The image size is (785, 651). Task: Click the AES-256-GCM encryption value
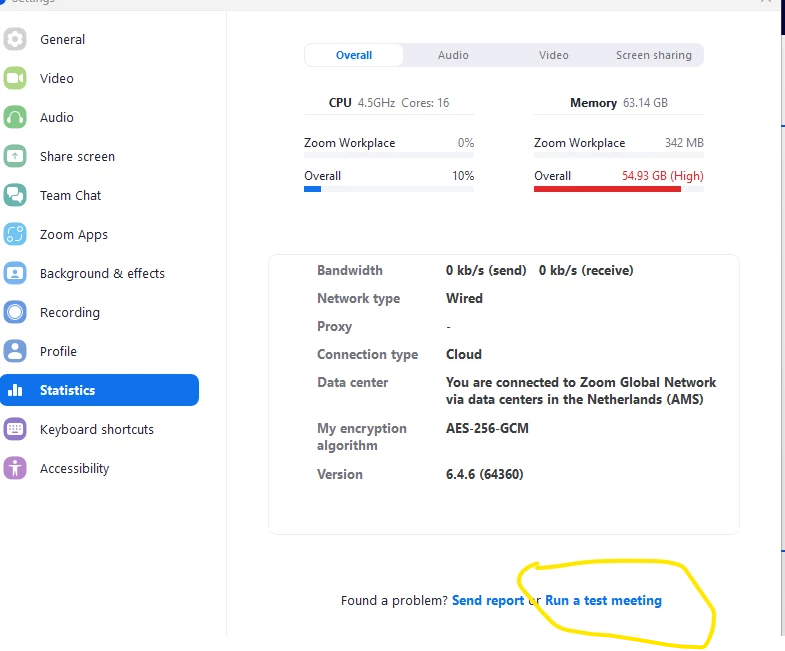pyautogui.click(x=487, y=429)
